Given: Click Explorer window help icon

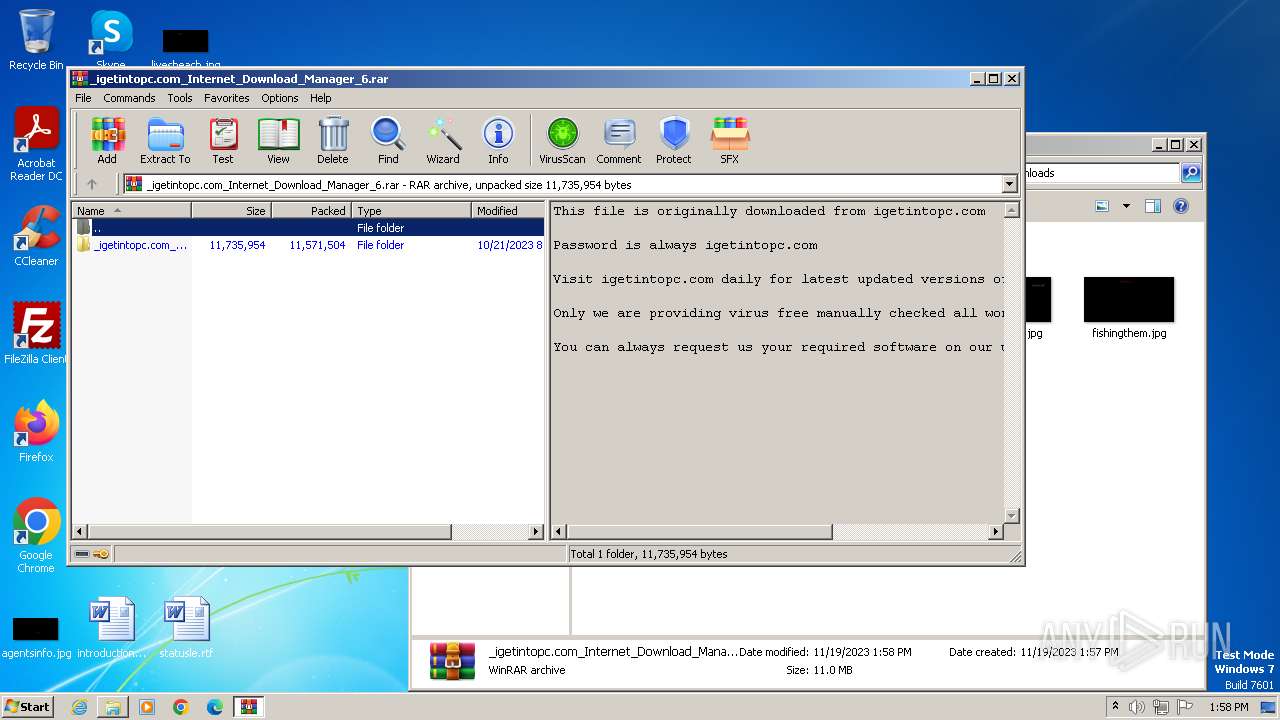Looking at the screenshot, I should click(1180, 206).
